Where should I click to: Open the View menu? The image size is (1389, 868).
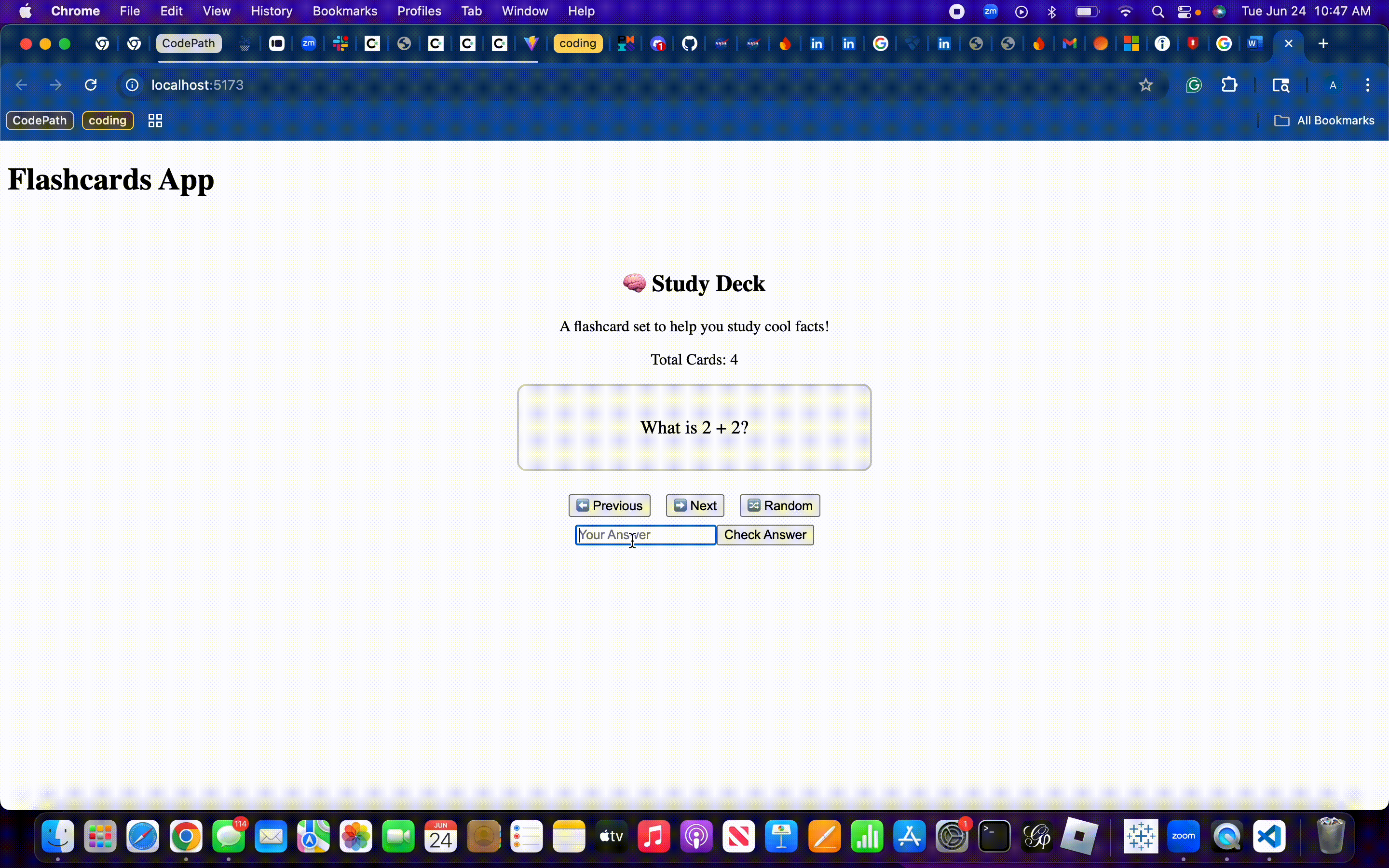pos(217,11)
